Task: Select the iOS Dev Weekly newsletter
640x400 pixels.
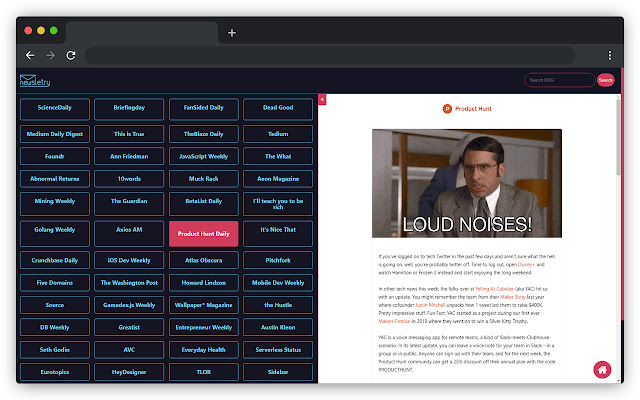Action: 129,260
